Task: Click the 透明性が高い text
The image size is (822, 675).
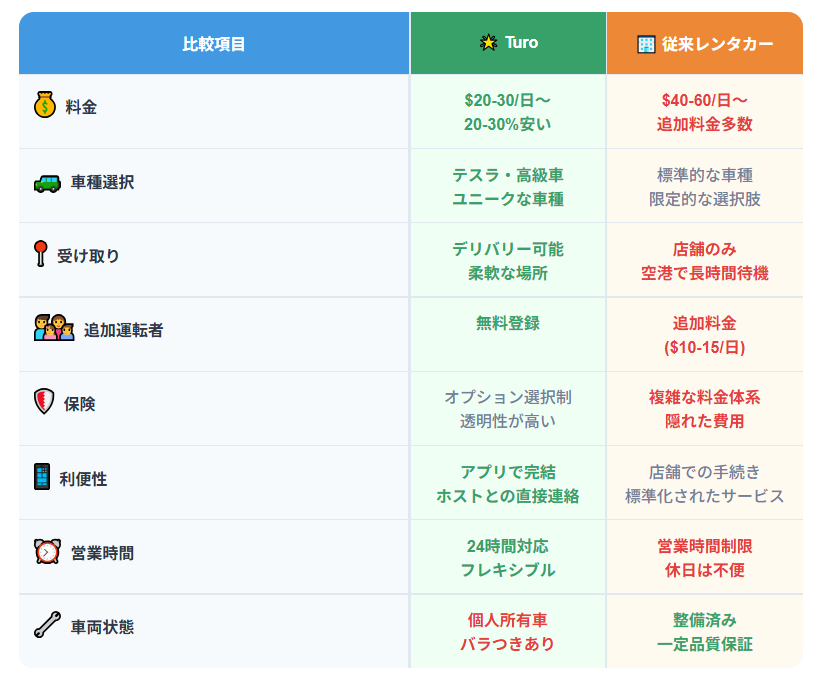Action: (x=508, y=421)
